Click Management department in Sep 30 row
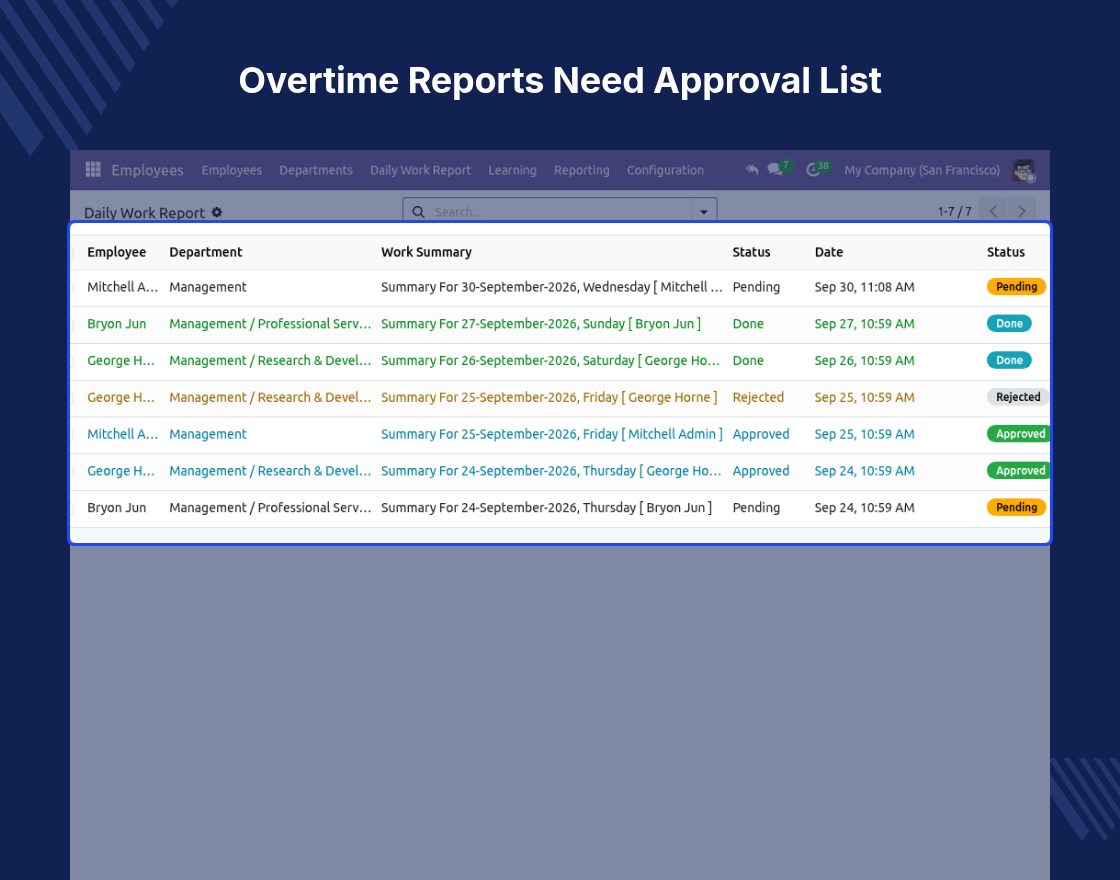Screen dimensions: 1120x880 [208, 287]
